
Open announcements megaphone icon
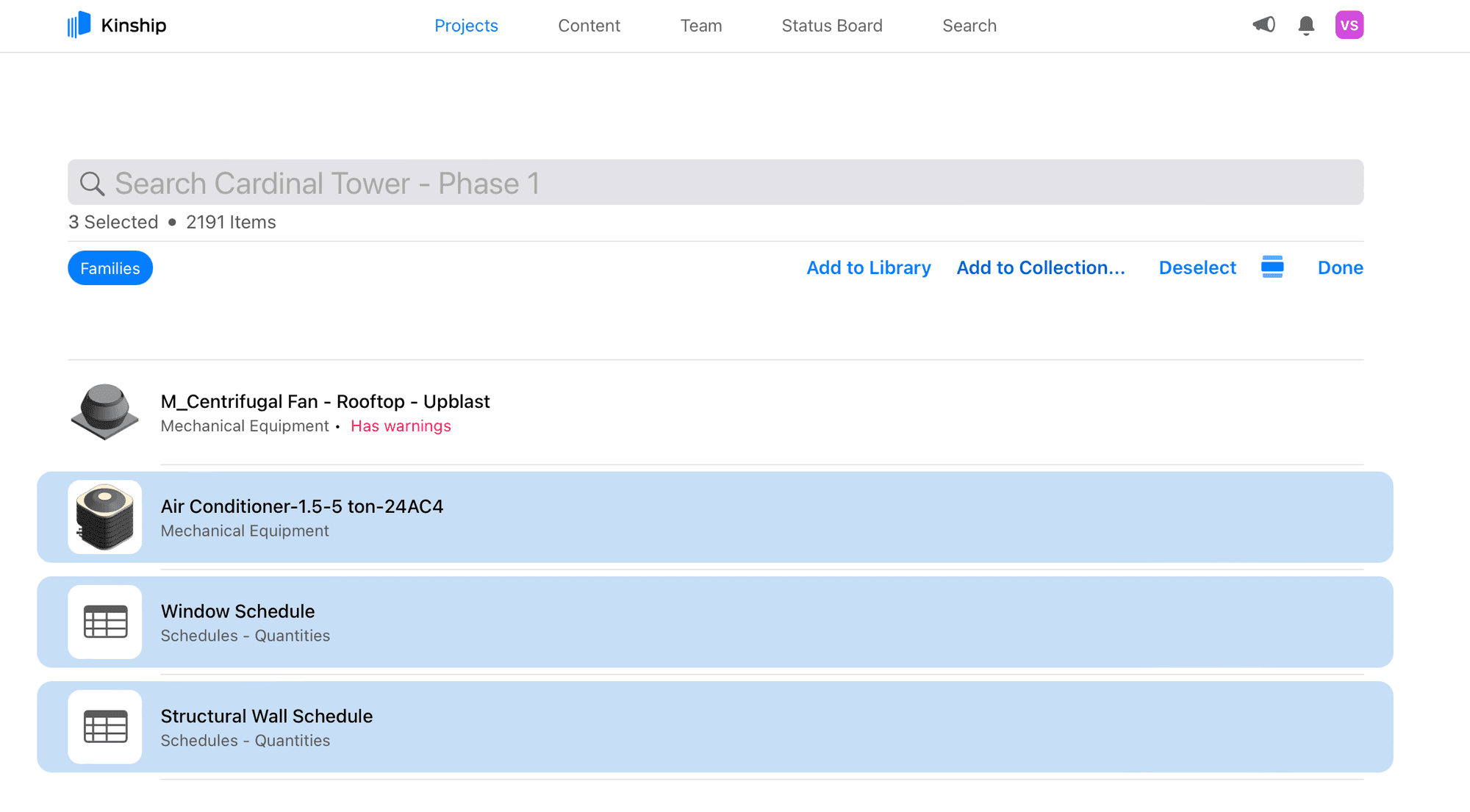(x=1263, y=25)
